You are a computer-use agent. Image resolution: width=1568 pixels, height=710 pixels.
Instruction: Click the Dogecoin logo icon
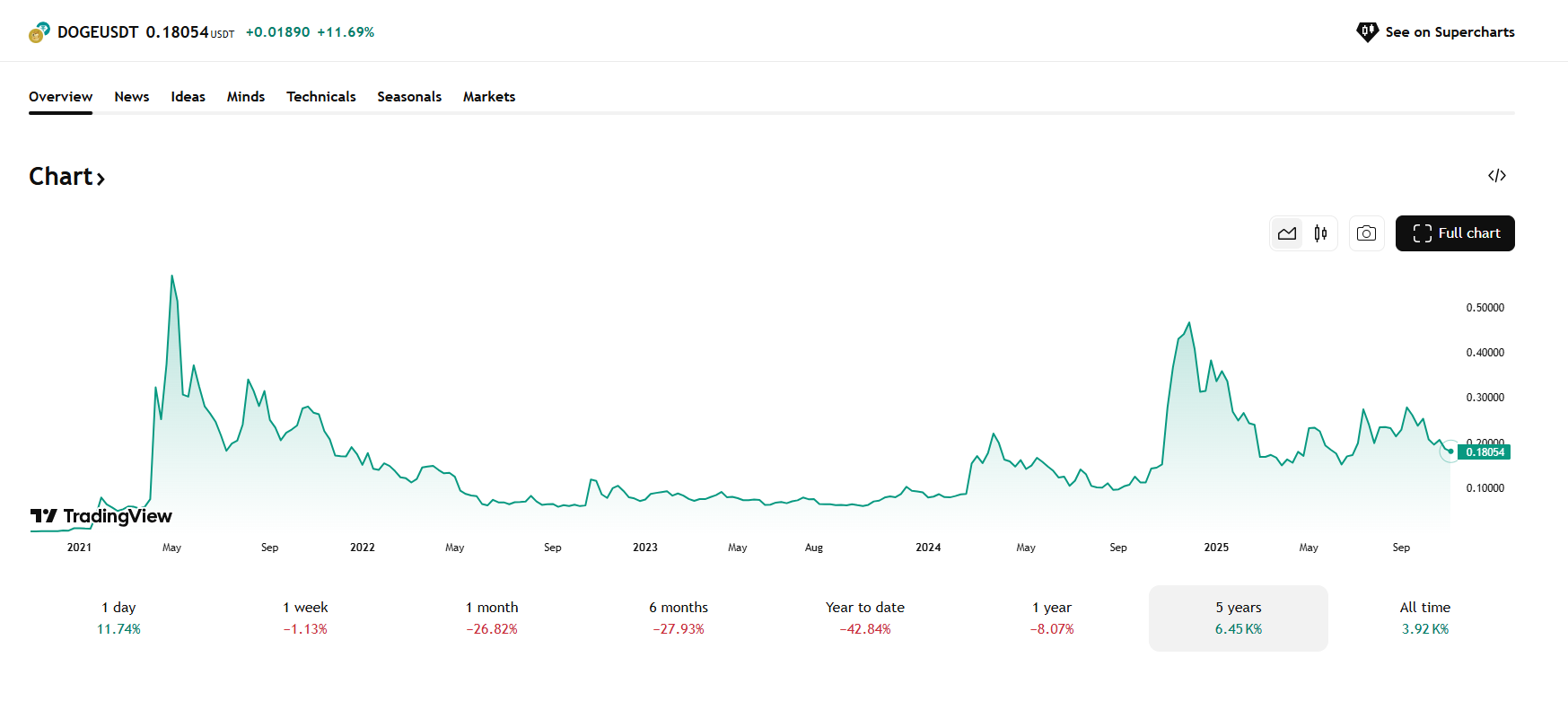(x=39, y=33)
